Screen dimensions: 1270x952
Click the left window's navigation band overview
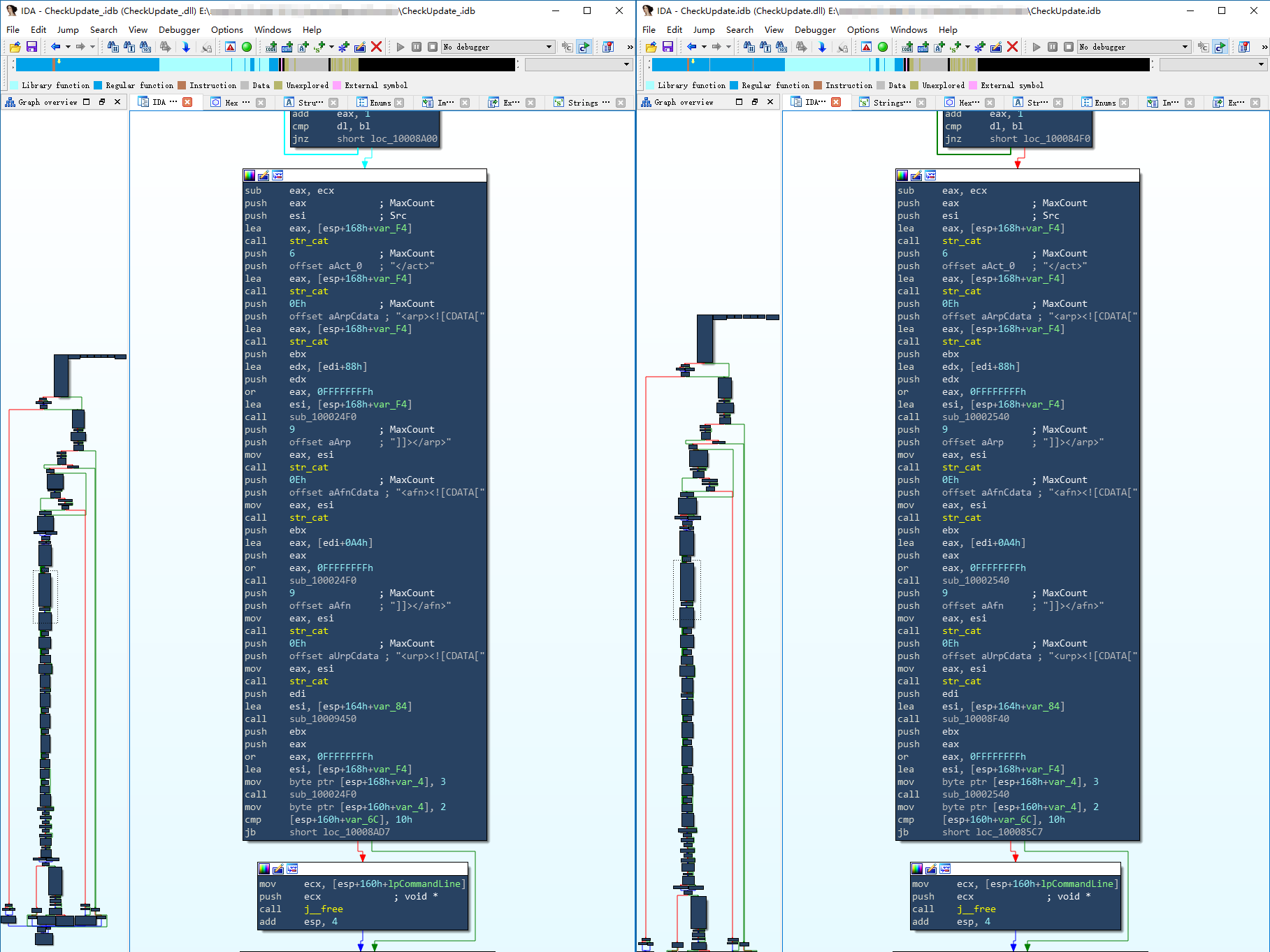pos(266,64)
